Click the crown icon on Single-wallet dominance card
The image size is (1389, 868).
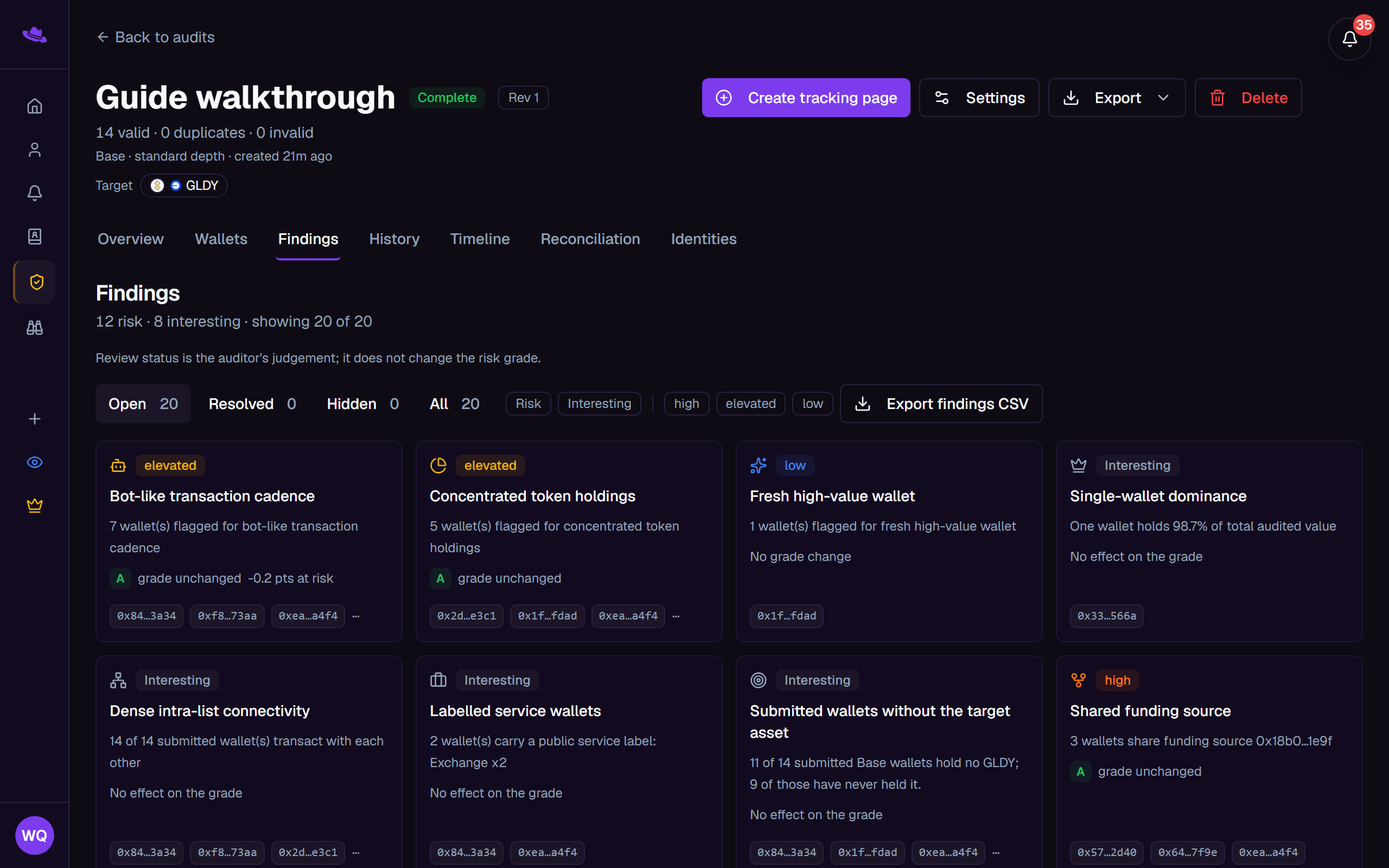click(x=1079, y=465)
